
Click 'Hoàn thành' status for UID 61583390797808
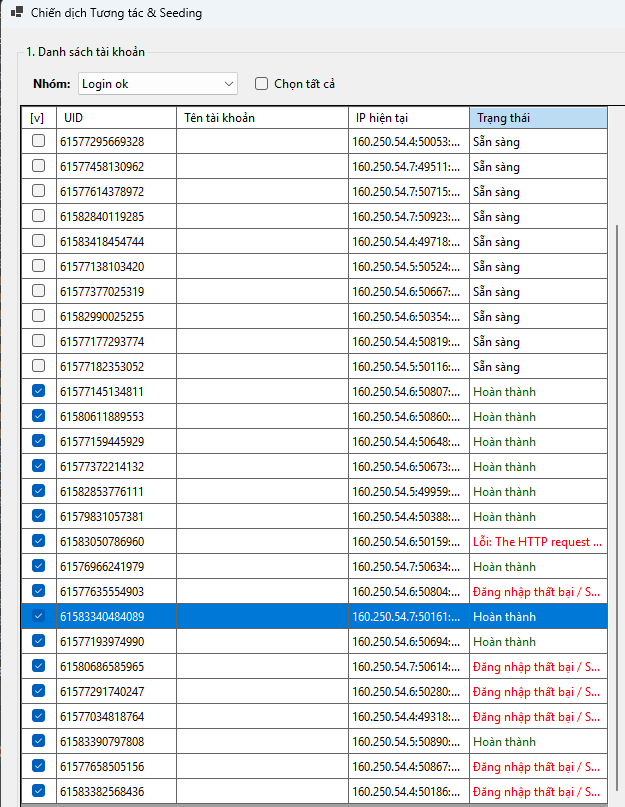[x=539, y=742]
